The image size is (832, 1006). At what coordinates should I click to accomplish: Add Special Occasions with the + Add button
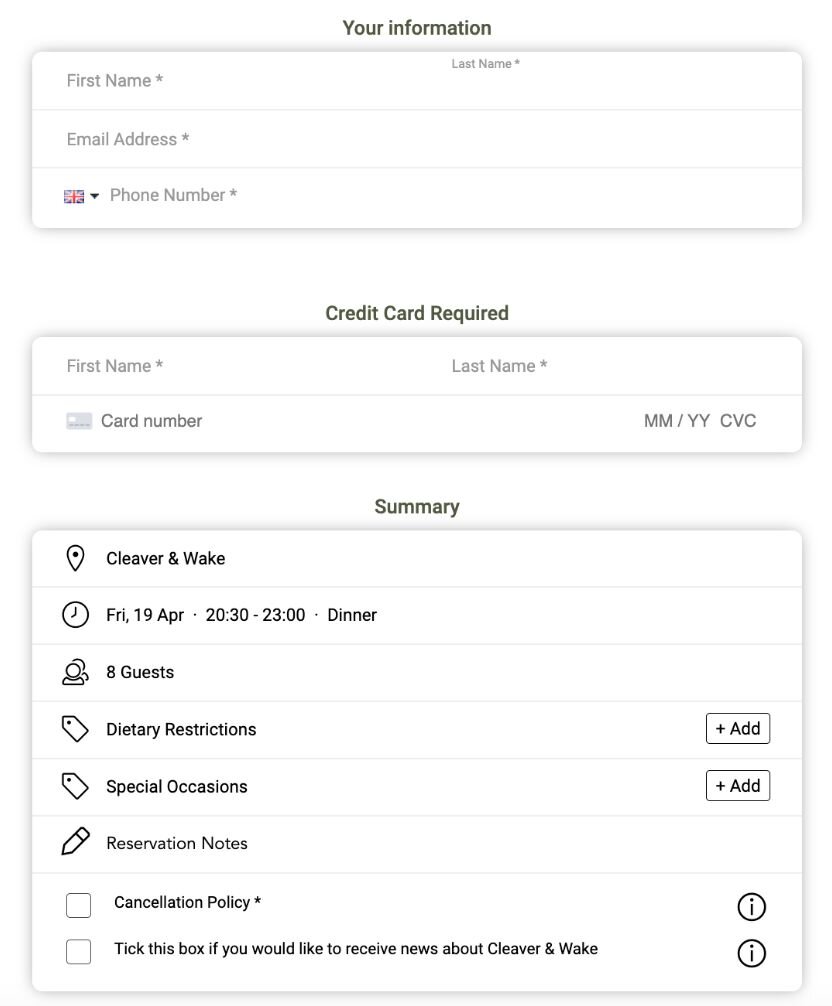point(738,786)
